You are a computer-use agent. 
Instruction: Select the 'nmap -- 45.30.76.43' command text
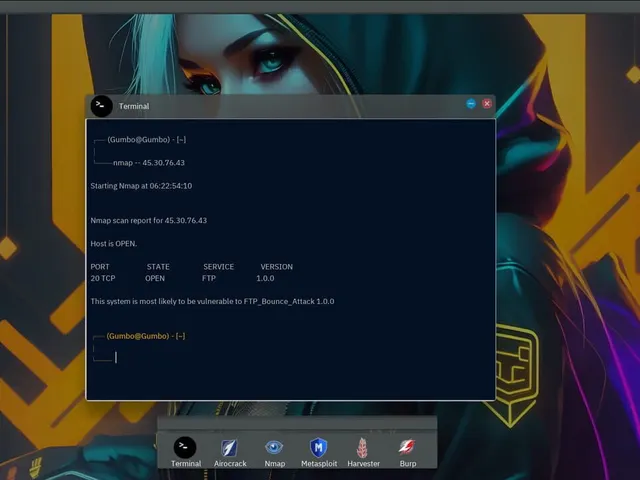(149, 163)
